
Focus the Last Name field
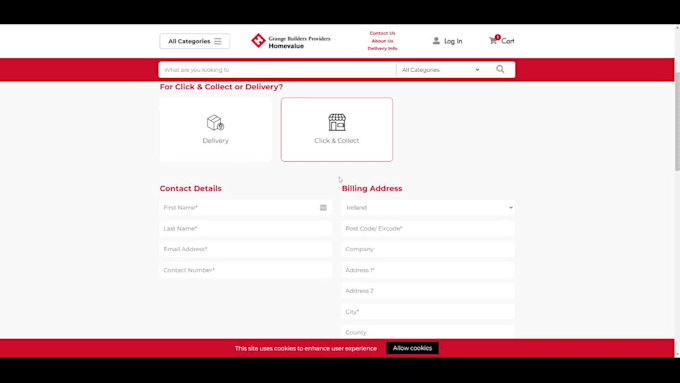[x=245, y=229]
